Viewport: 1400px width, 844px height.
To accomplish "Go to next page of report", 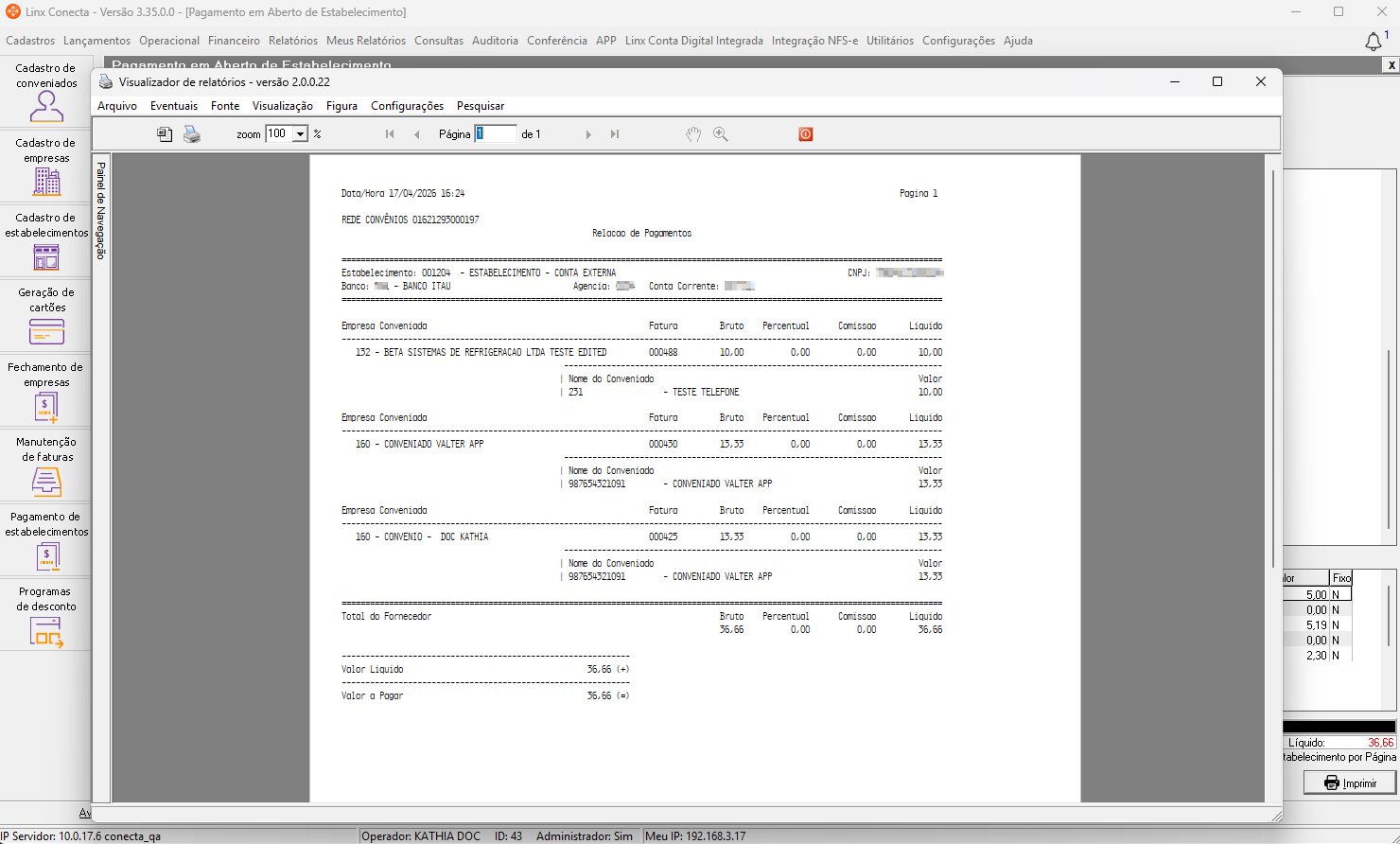I will click(x=588, y=134).
